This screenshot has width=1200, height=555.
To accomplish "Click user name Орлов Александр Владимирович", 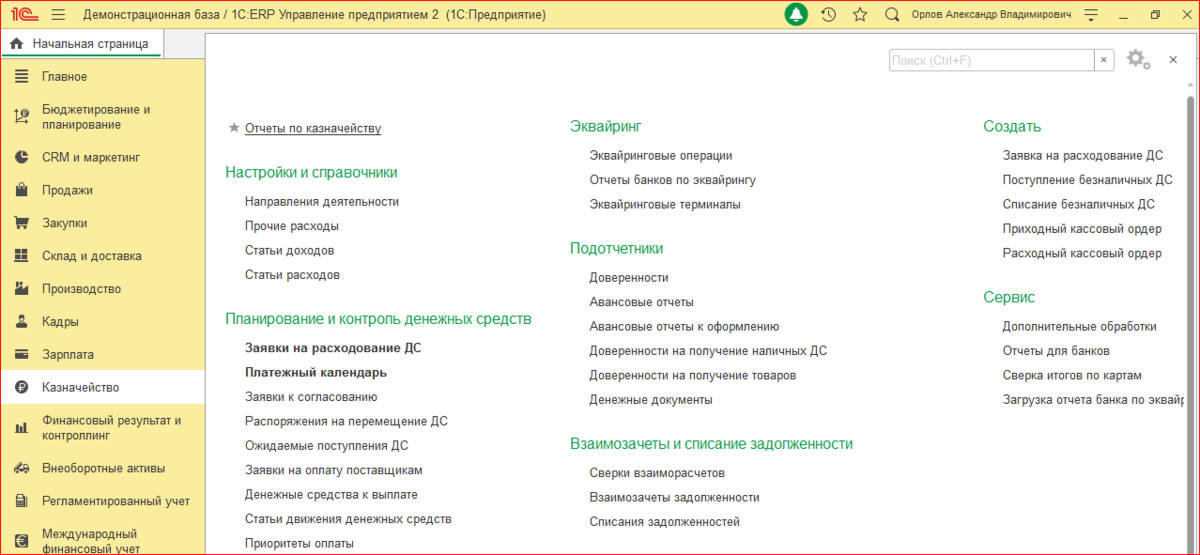I will click(x=992, y=15).
